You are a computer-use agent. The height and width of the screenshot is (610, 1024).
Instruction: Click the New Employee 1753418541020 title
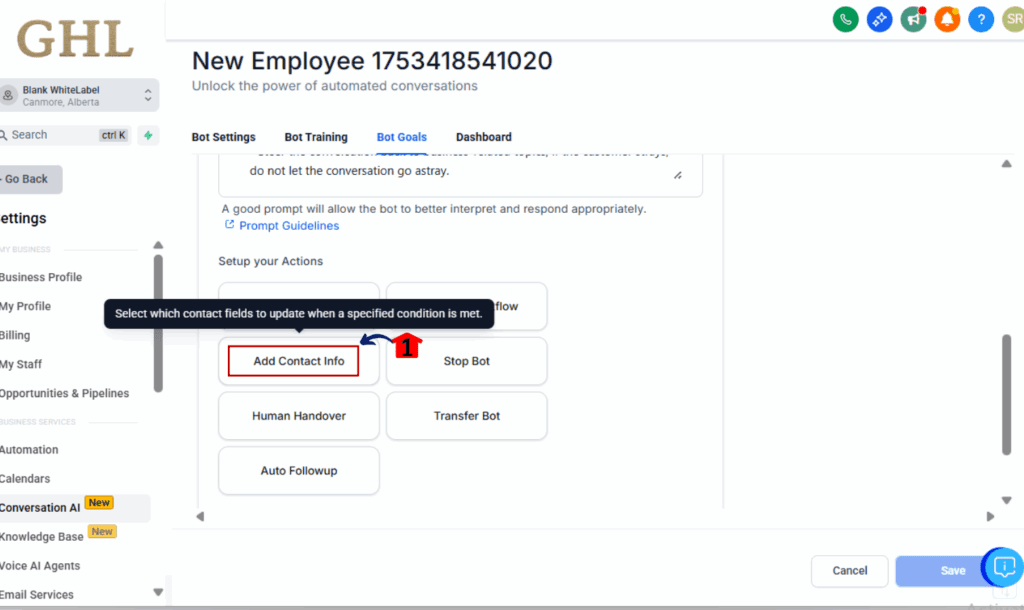coord(372,61)
